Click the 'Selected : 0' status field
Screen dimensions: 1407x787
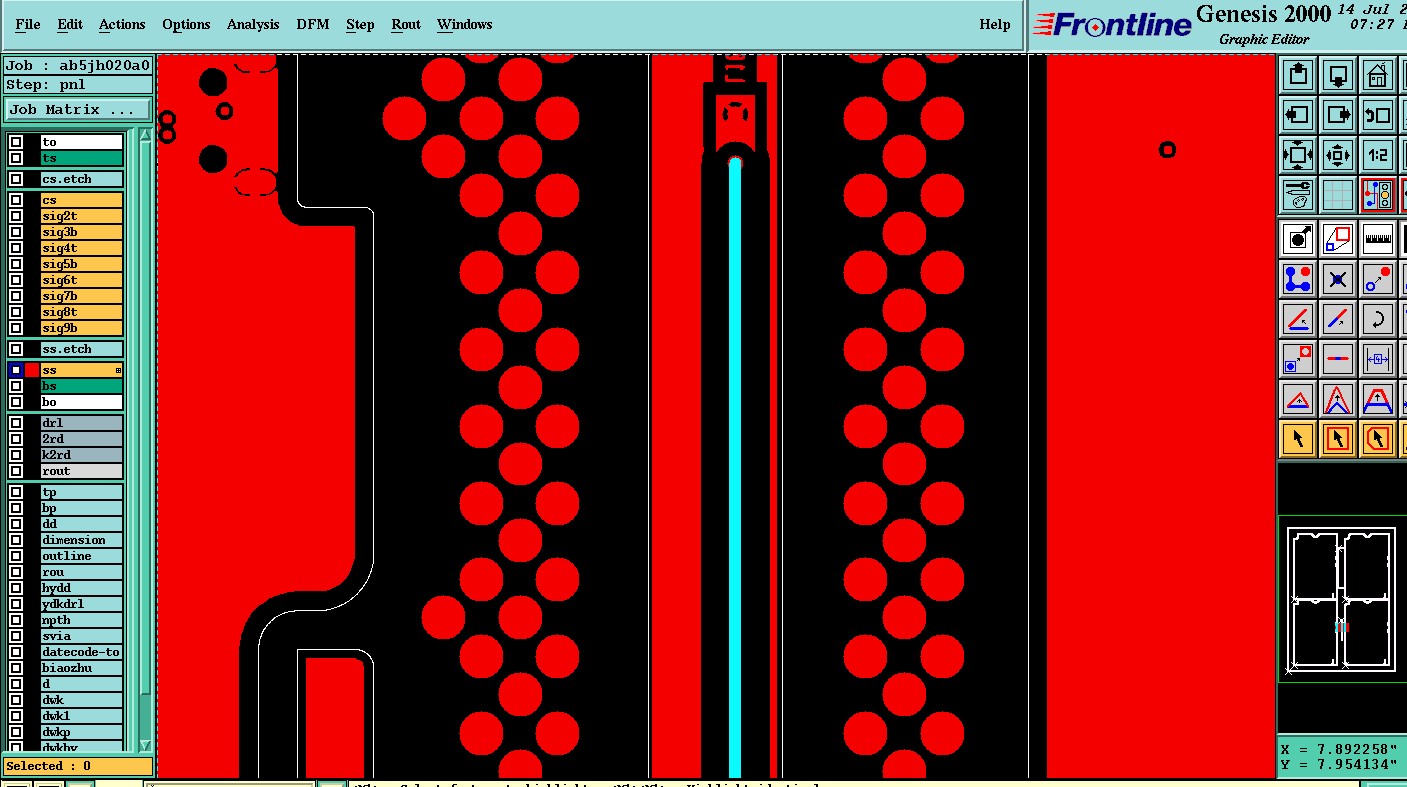pyautogui.click(x=77, y=766)
